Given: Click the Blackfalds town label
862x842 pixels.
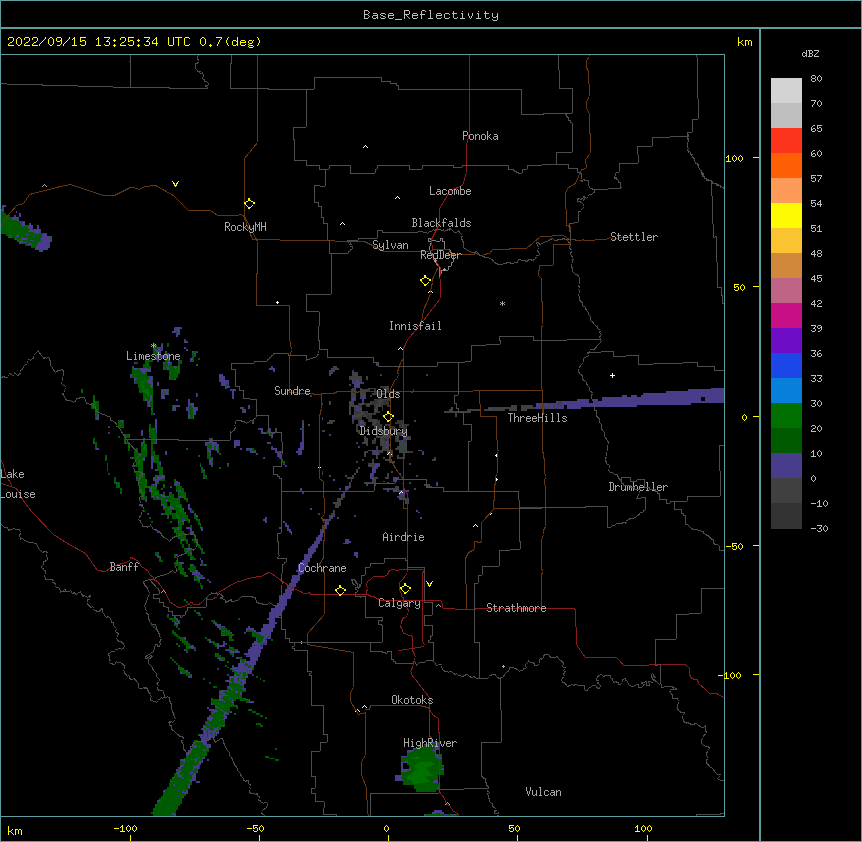Looking at the screenshot, I should (441, 223).
